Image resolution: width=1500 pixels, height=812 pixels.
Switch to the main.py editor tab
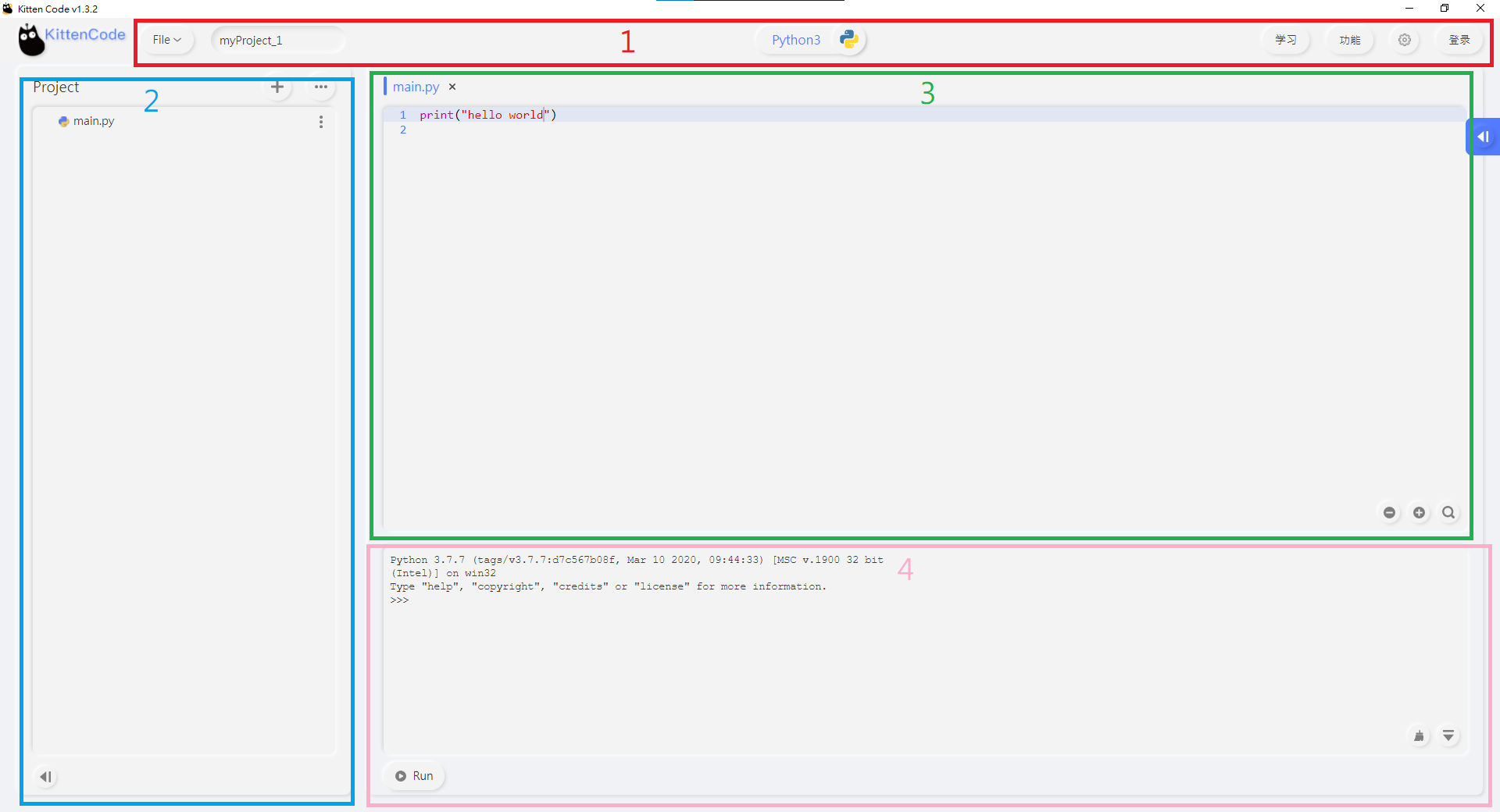pyautogui.click(x=416, y=87)
